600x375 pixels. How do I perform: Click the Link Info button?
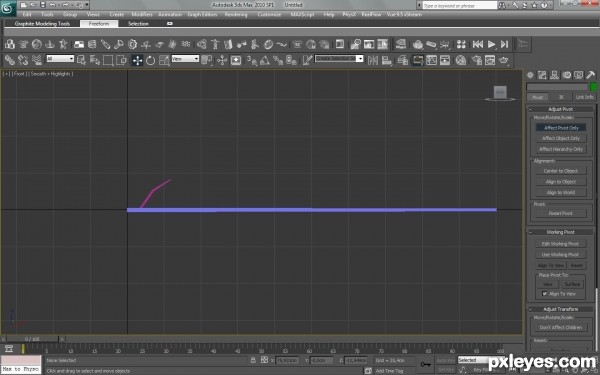[x=585, y=97]
